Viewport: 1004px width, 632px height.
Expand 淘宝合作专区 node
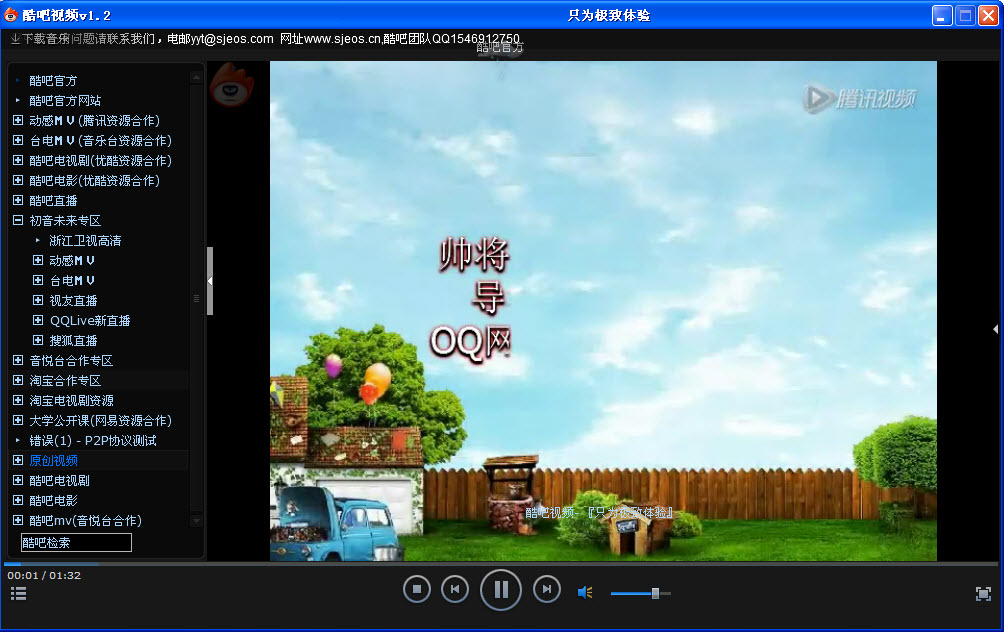click(x=18, y=380)
